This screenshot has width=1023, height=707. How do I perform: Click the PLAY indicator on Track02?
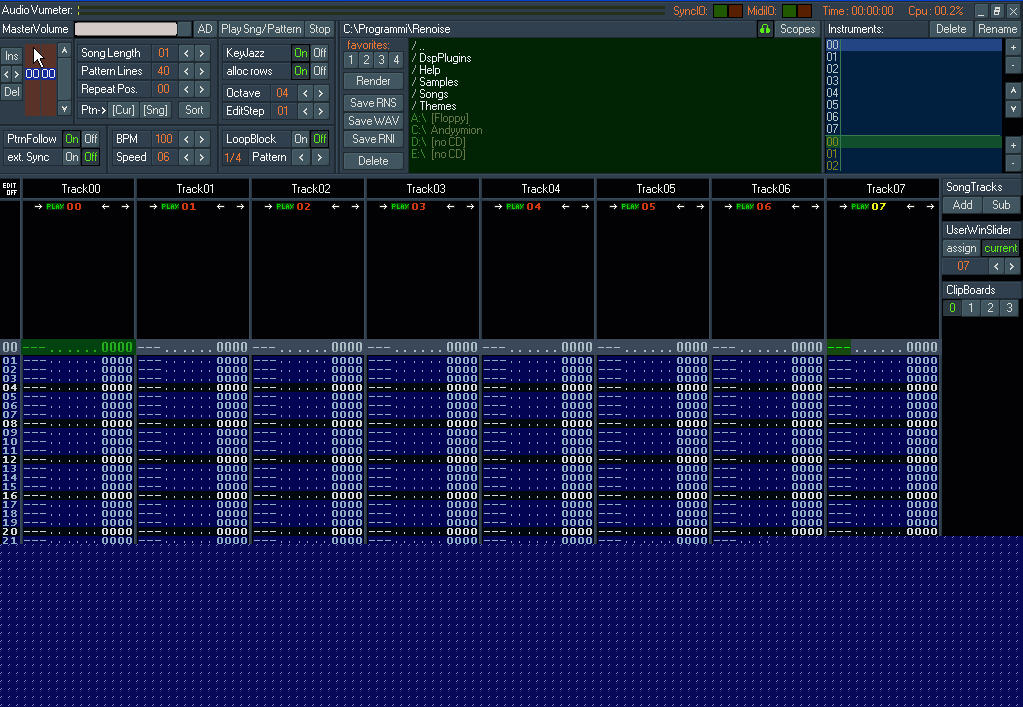coord(284,207)
